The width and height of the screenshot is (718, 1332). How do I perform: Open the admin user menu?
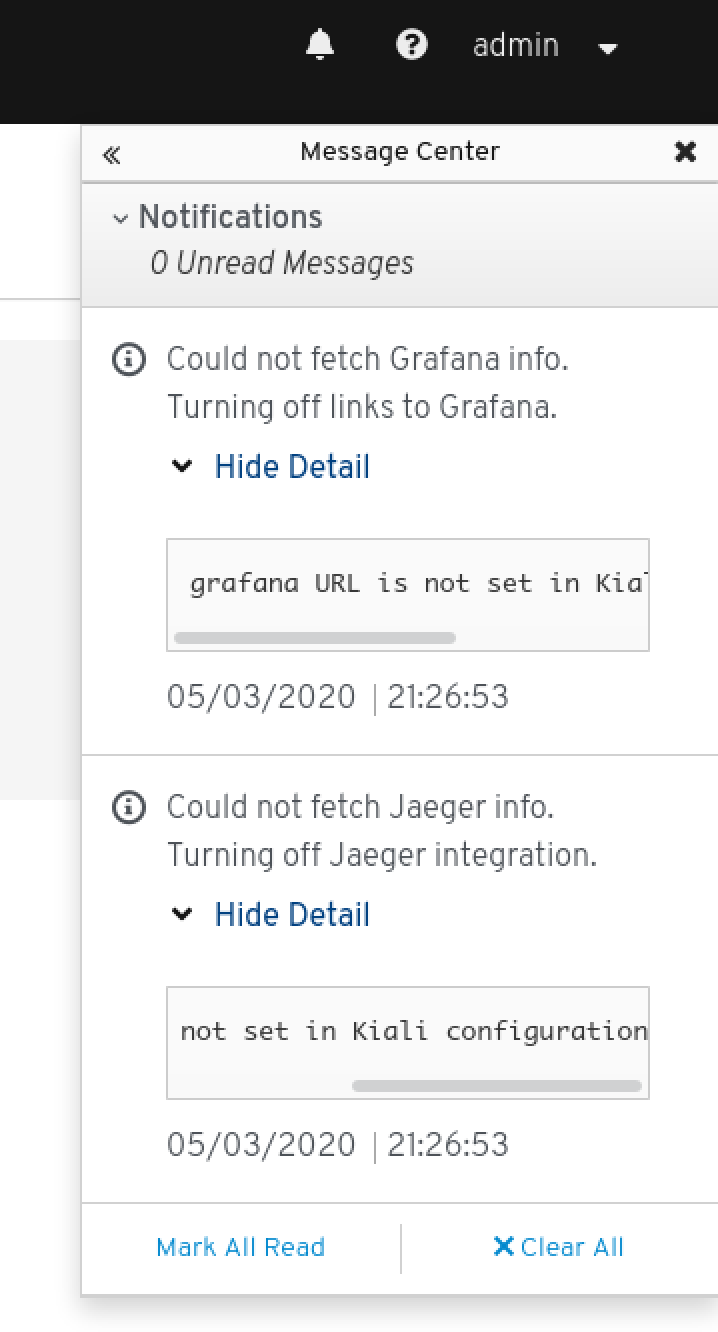[516, 44]
